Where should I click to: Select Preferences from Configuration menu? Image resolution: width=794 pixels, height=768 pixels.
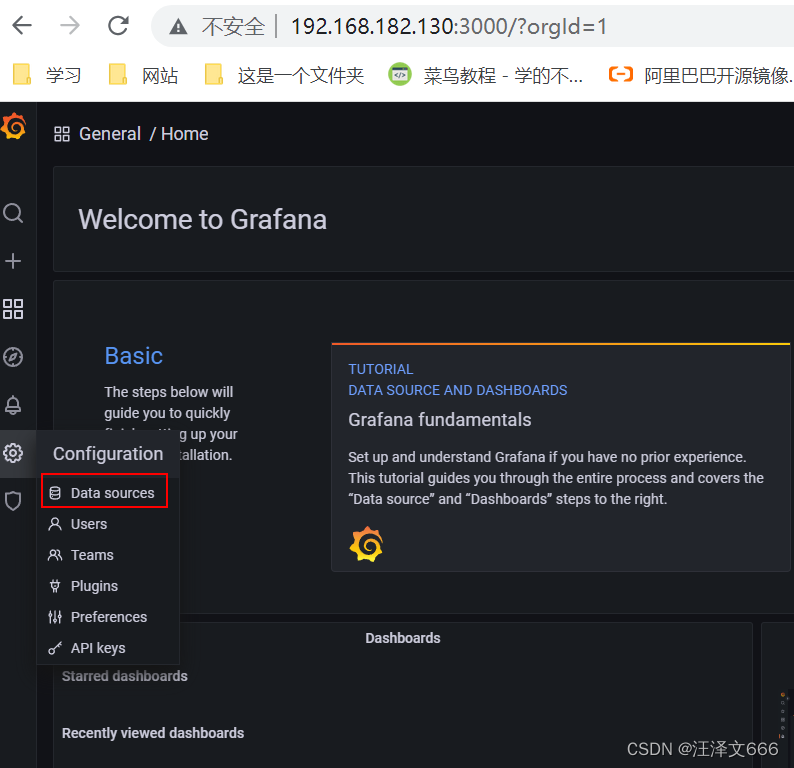108,617
